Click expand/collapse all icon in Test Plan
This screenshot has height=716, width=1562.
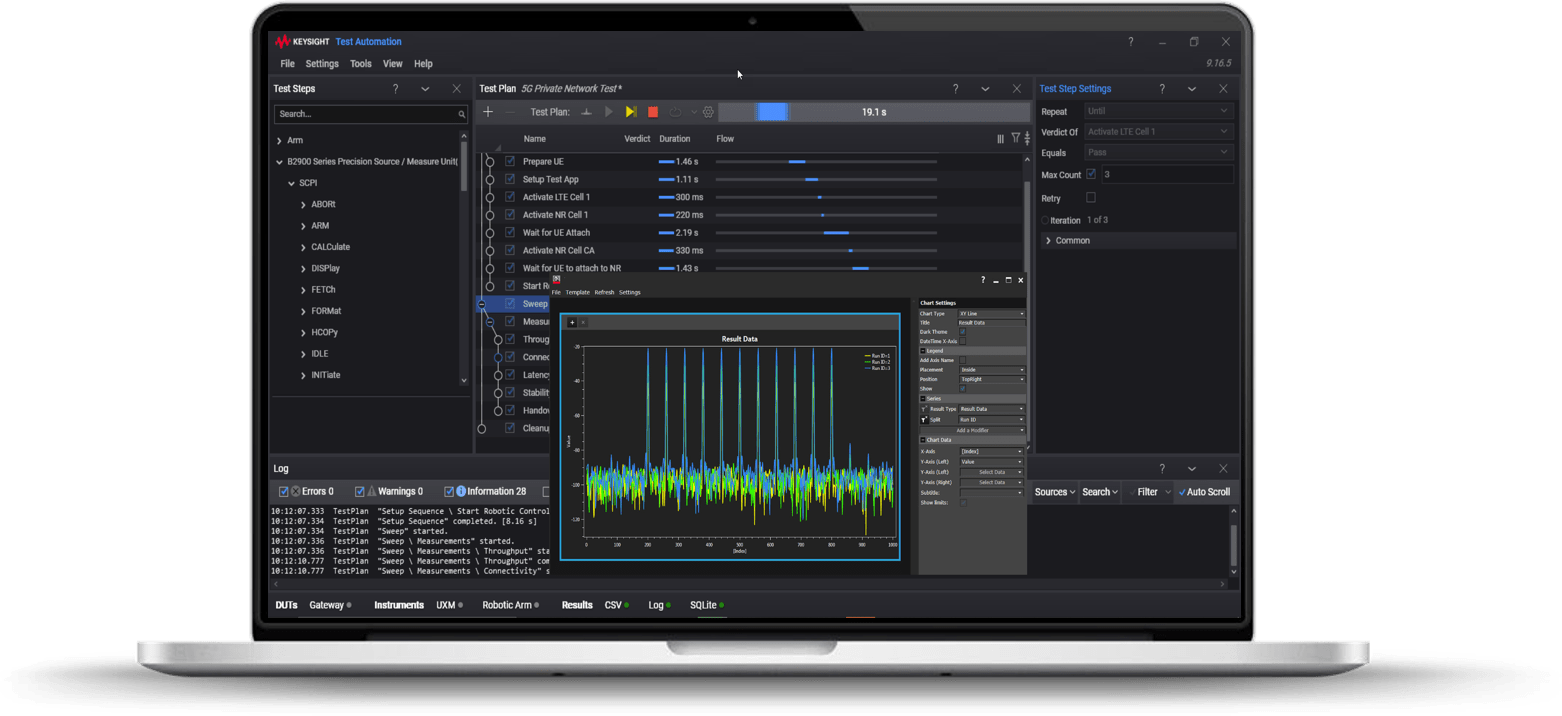click(1026, 139)
